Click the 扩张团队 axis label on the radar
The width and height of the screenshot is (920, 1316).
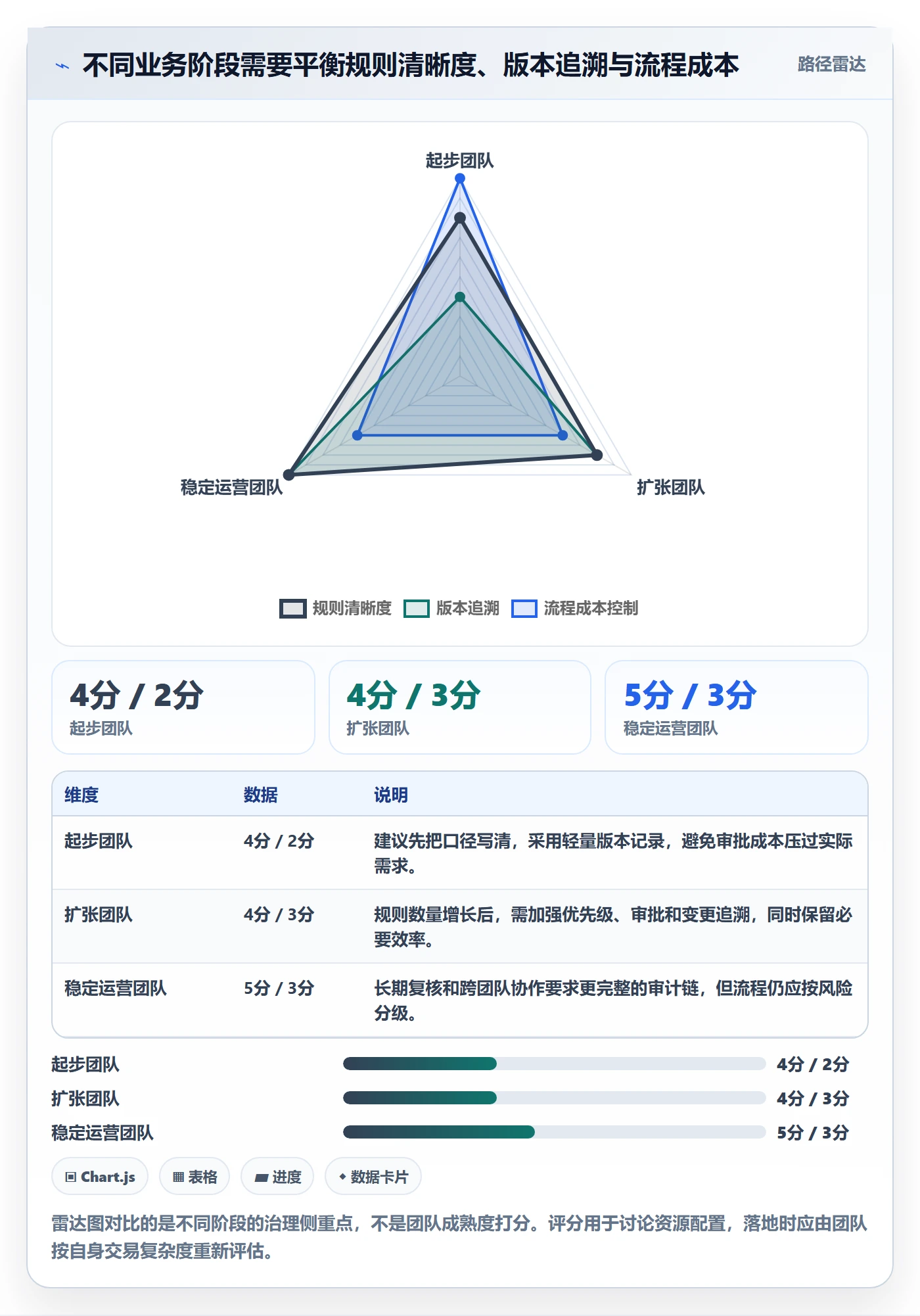pos(670,487)
